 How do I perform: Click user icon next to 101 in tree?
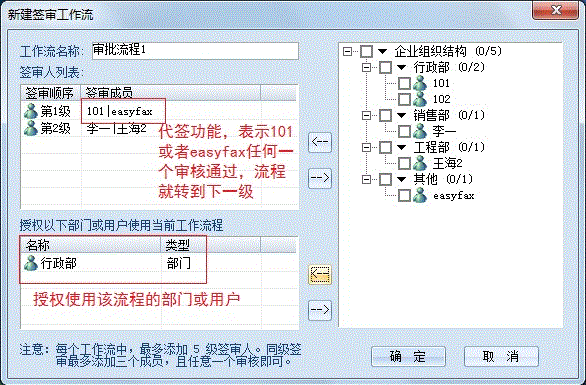[x=420, y=83]
